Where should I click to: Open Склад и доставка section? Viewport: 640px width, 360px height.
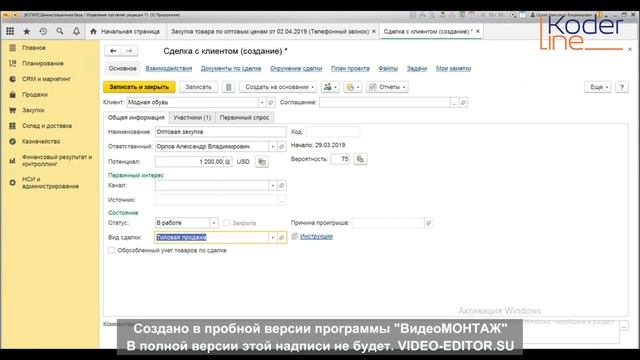pyautogui.click(x=47, y=126)
